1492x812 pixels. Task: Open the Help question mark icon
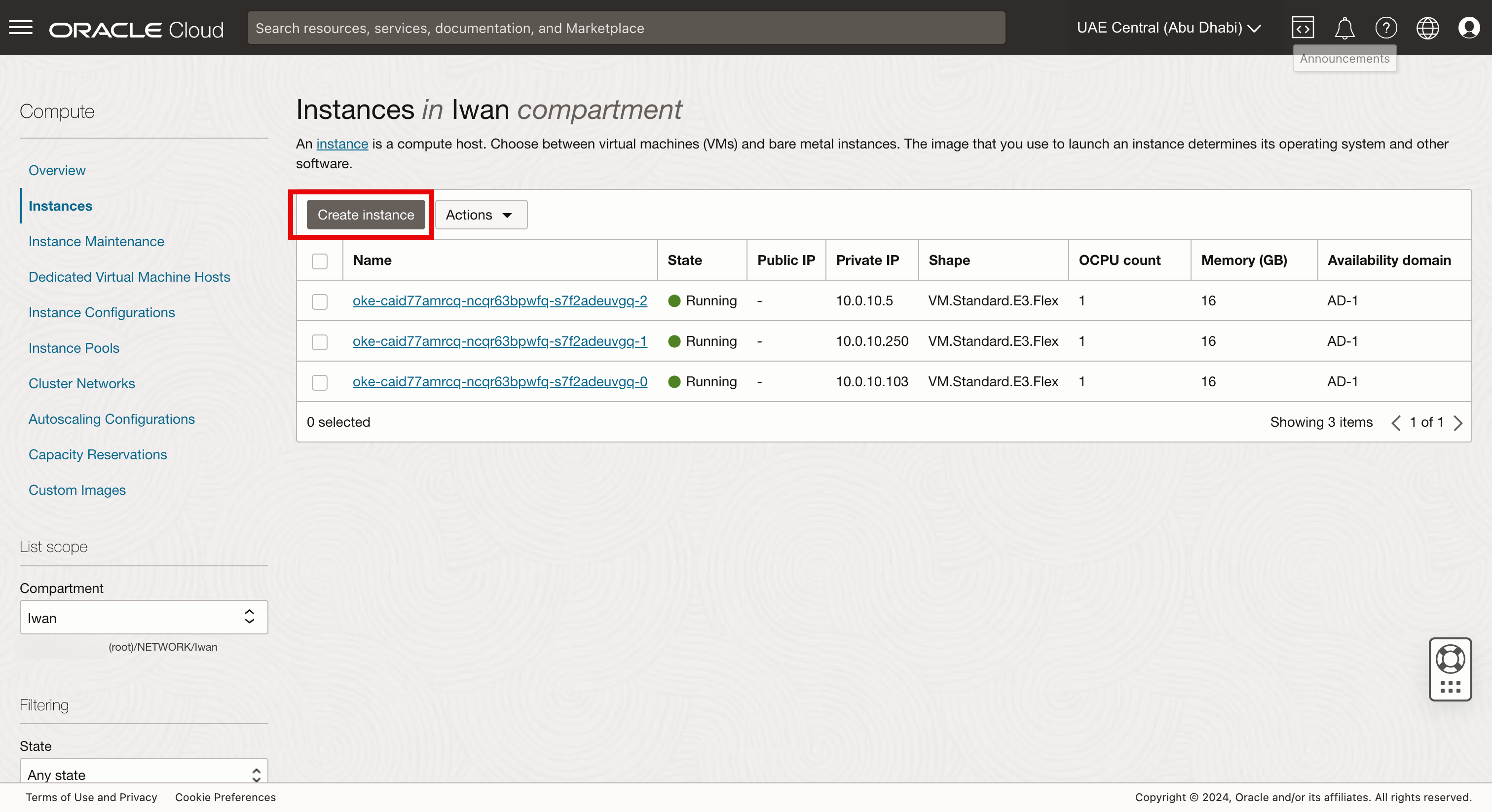click(x=1386, y=27)
